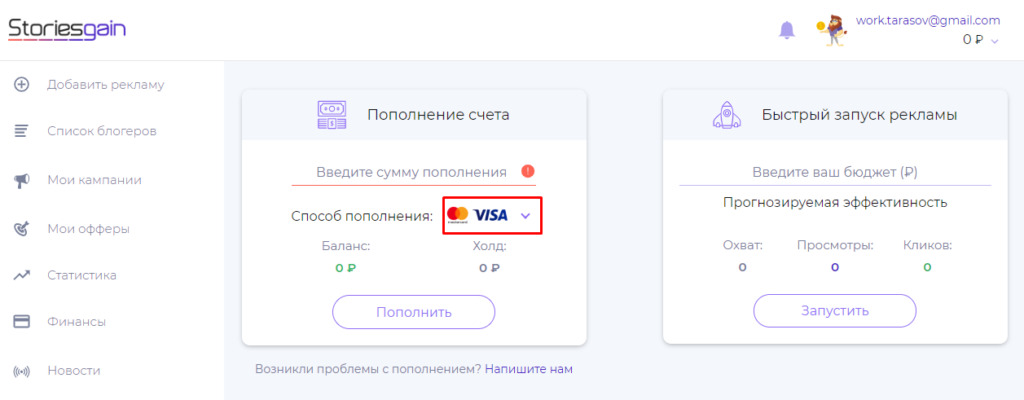The image size is (1024, 400).
Task: Open the work.tarasov@gmail.com account menu
Action: point(928,20)
